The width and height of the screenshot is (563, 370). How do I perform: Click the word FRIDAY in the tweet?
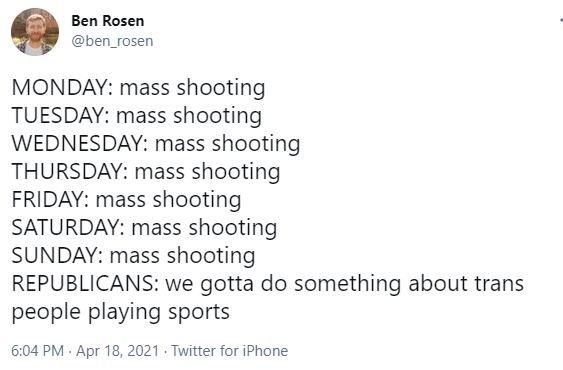tap(48, 199)
